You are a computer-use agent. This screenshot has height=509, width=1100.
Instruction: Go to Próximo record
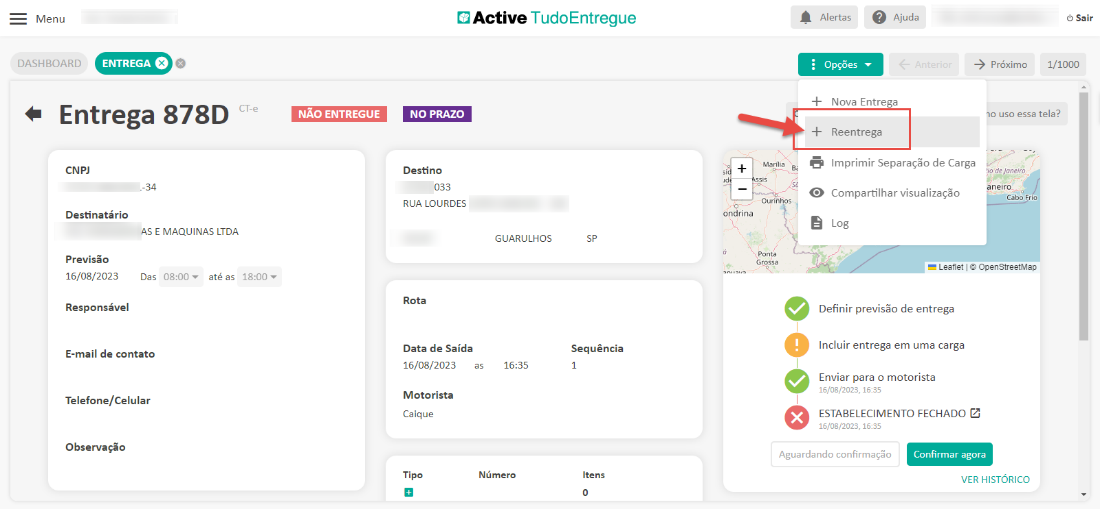(1000, 65)
